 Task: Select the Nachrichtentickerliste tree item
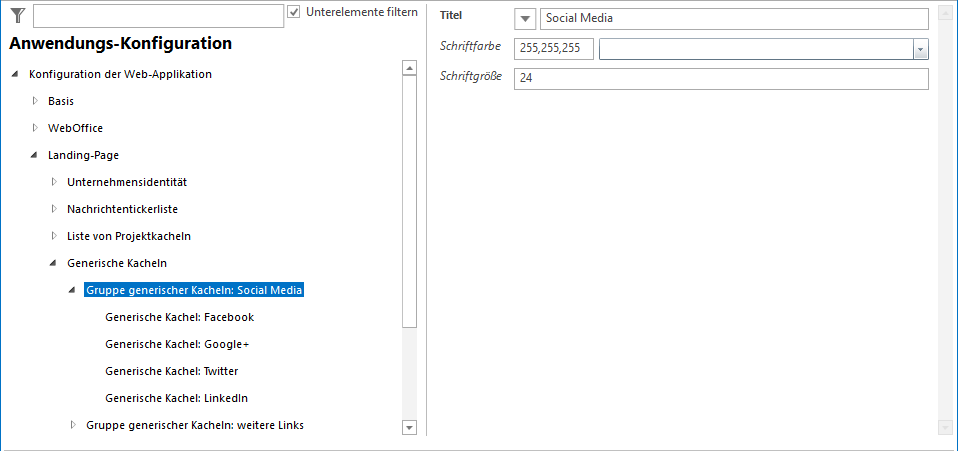122,209
